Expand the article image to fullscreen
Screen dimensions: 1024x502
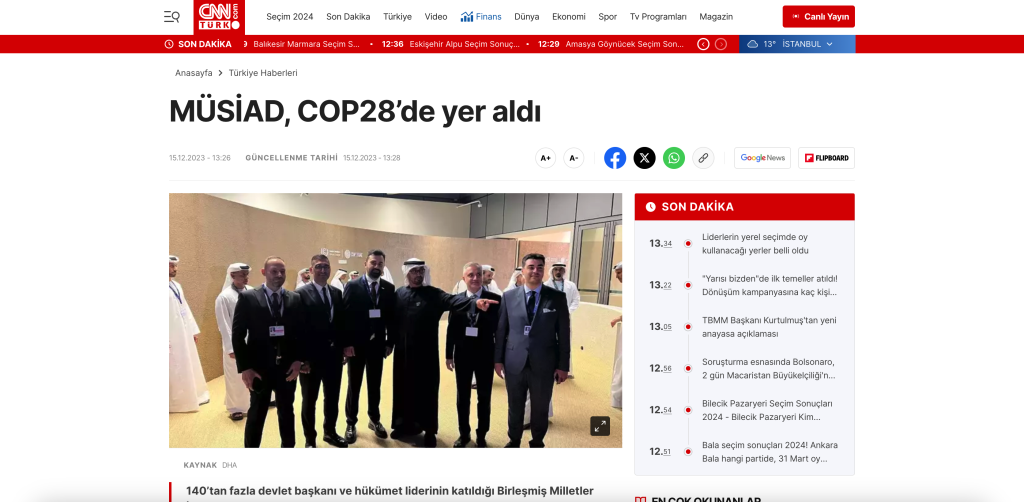[599, 425]
